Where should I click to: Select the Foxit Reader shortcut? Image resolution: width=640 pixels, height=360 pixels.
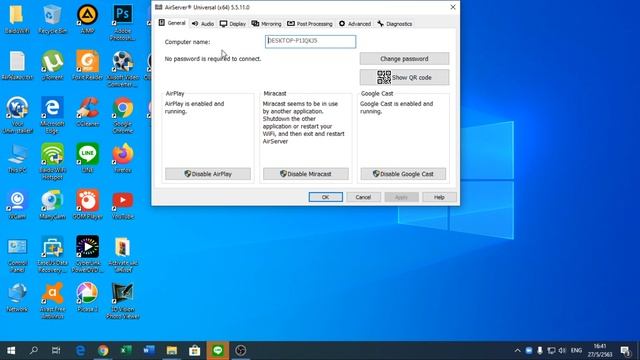87,65
